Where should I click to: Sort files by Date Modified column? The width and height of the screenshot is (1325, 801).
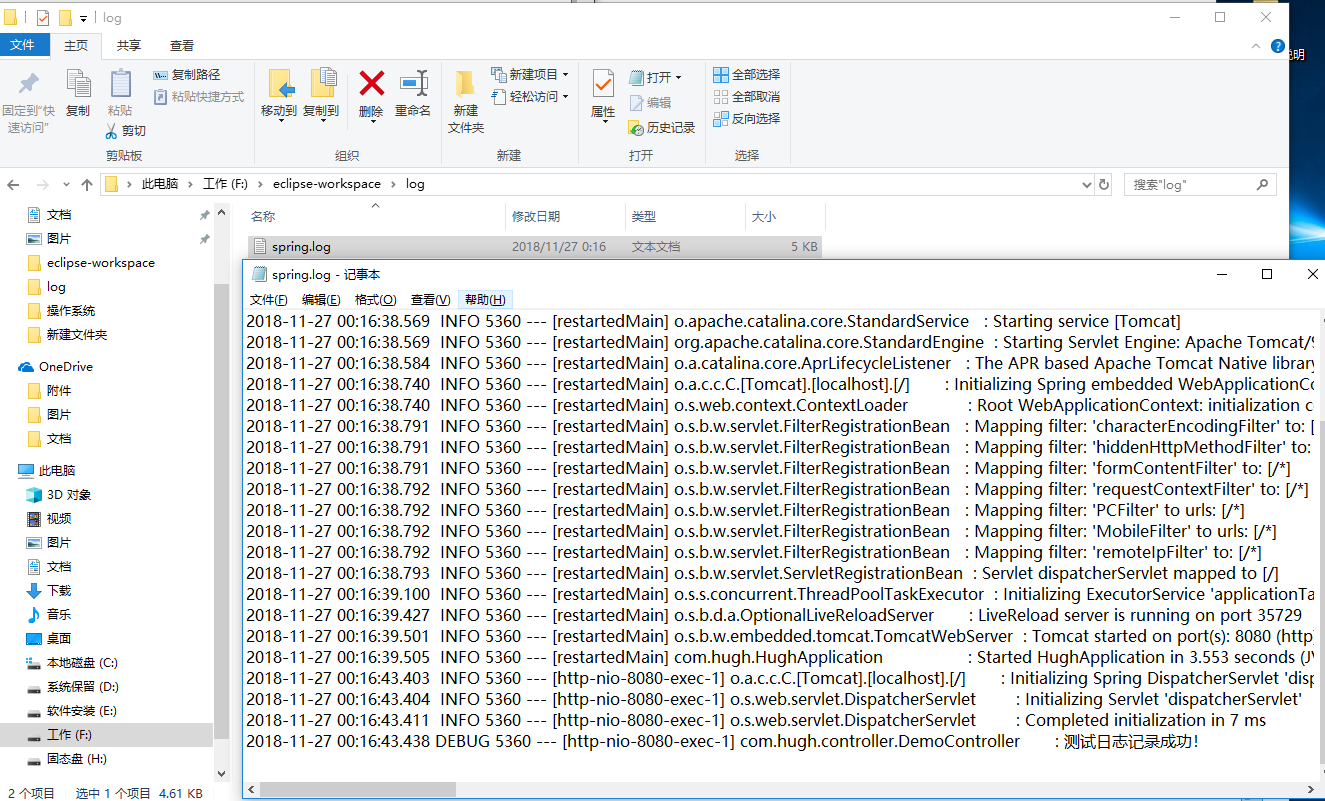(x=566, y=217)
